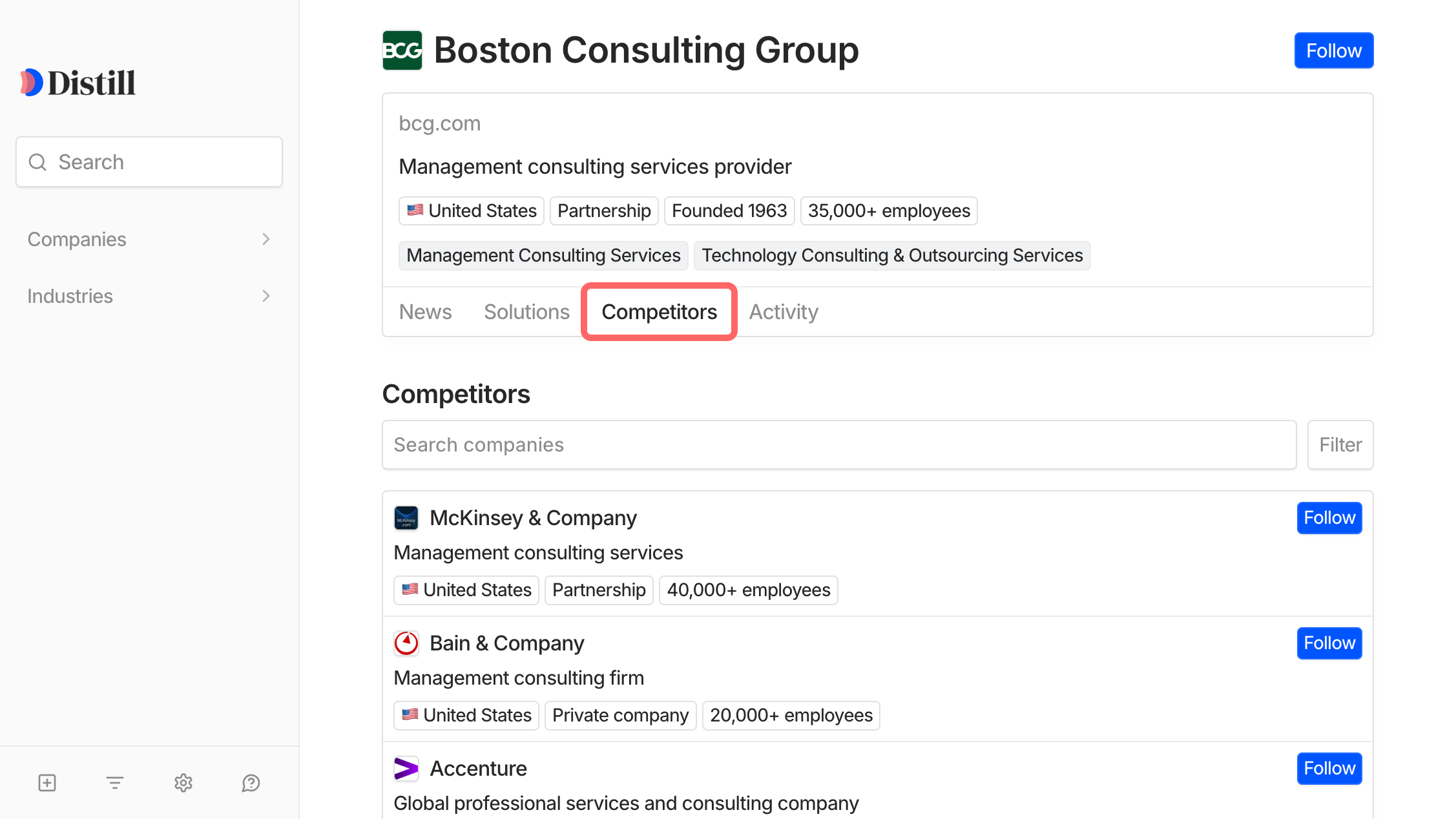Image resolution: width=1456 pixels, height=819 pixels.
Task: Click the filter lines icon in sidebar footer
Action: click(115, 783)
